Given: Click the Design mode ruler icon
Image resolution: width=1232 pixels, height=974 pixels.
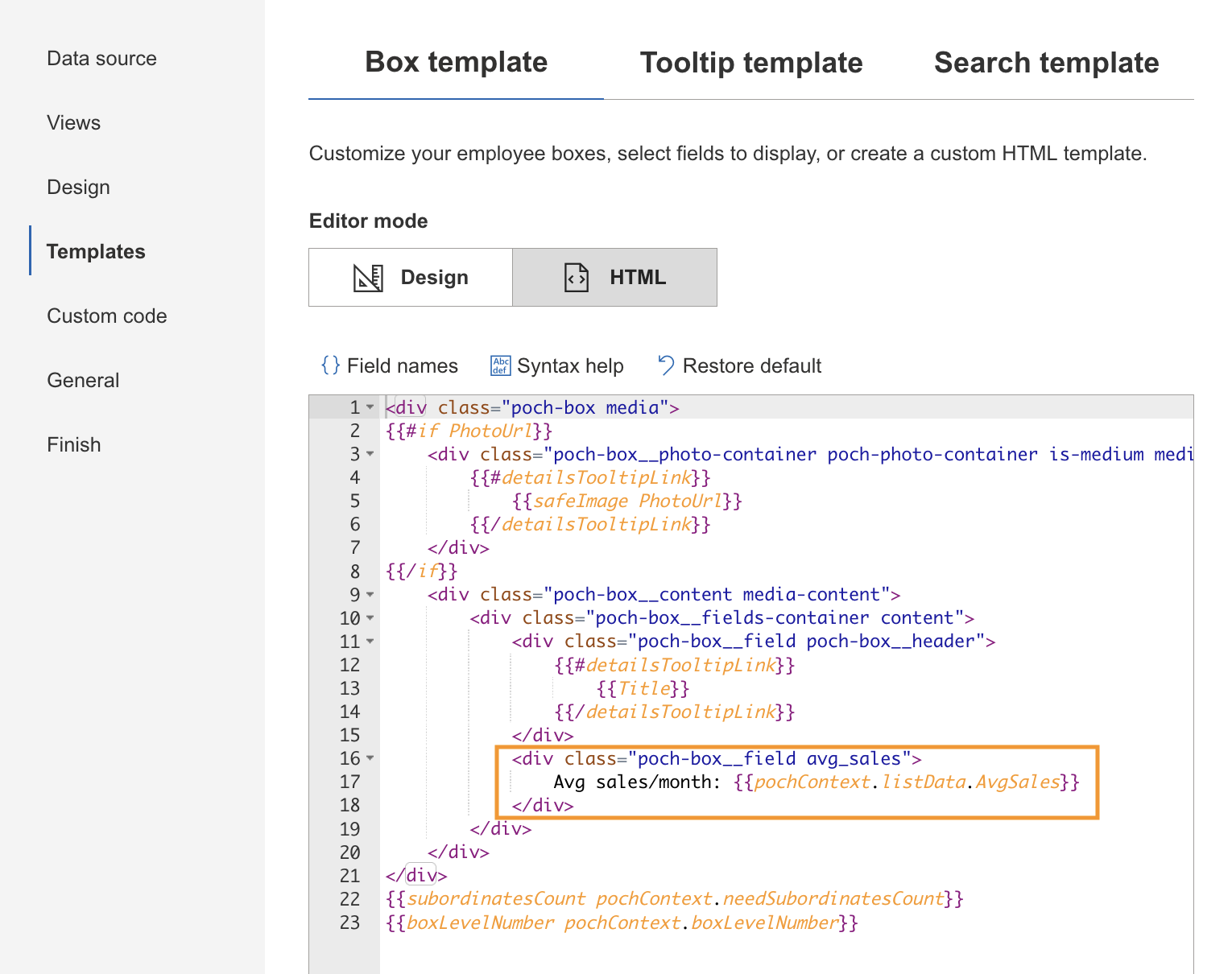Looking at the screenshot, I should coord(368,278).
